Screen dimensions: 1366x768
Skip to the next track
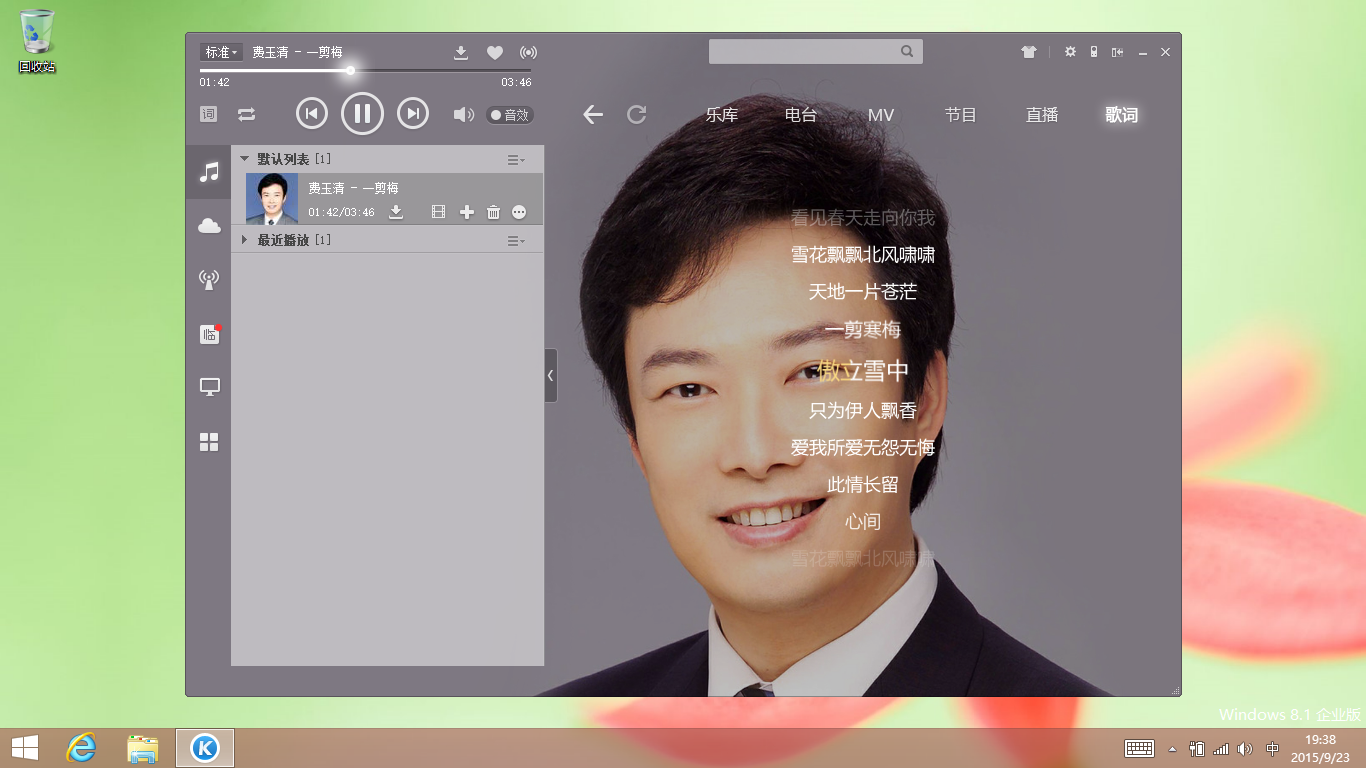(x=413, y=114)
